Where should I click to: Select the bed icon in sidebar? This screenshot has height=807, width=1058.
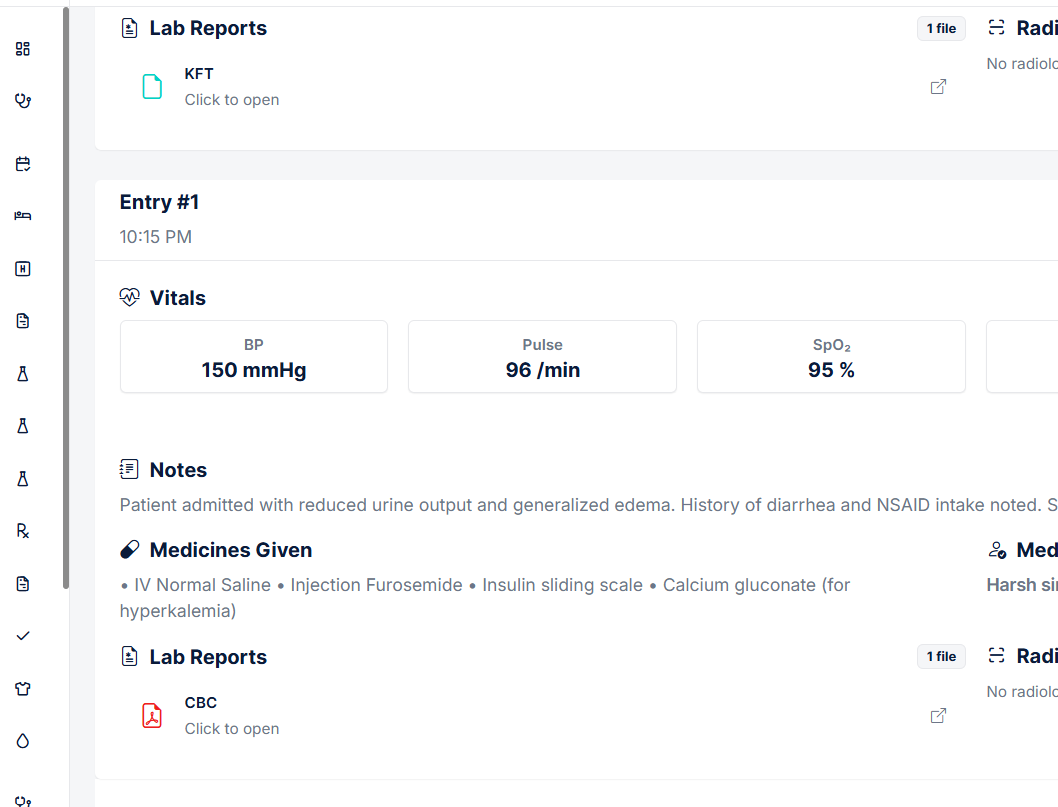tap(23, 216)
